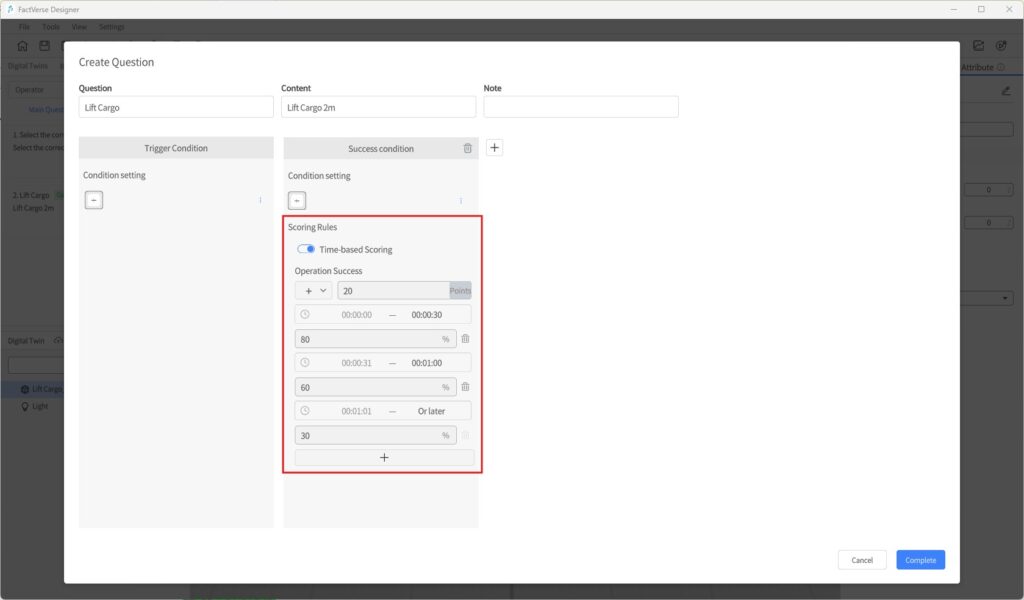Delete the 80% scoring tier
Screen dimensions: 1024x600
(465, 339)
